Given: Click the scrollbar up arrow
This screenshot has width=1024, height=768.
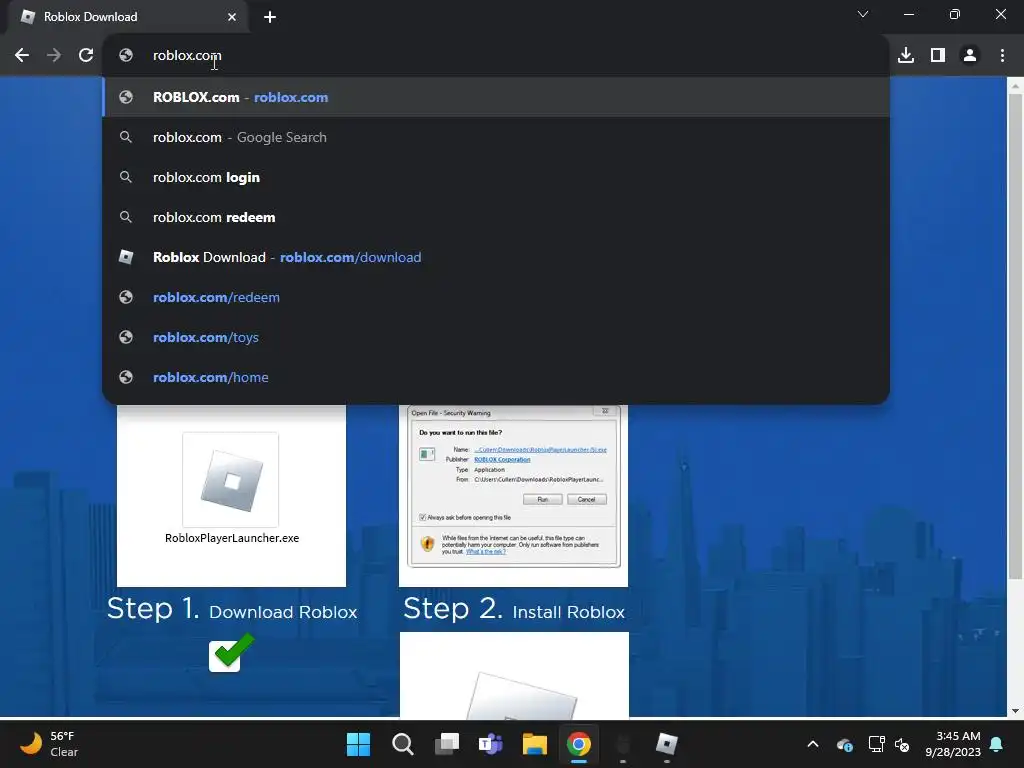Looking at the screenshot, I should point(1015,86).
